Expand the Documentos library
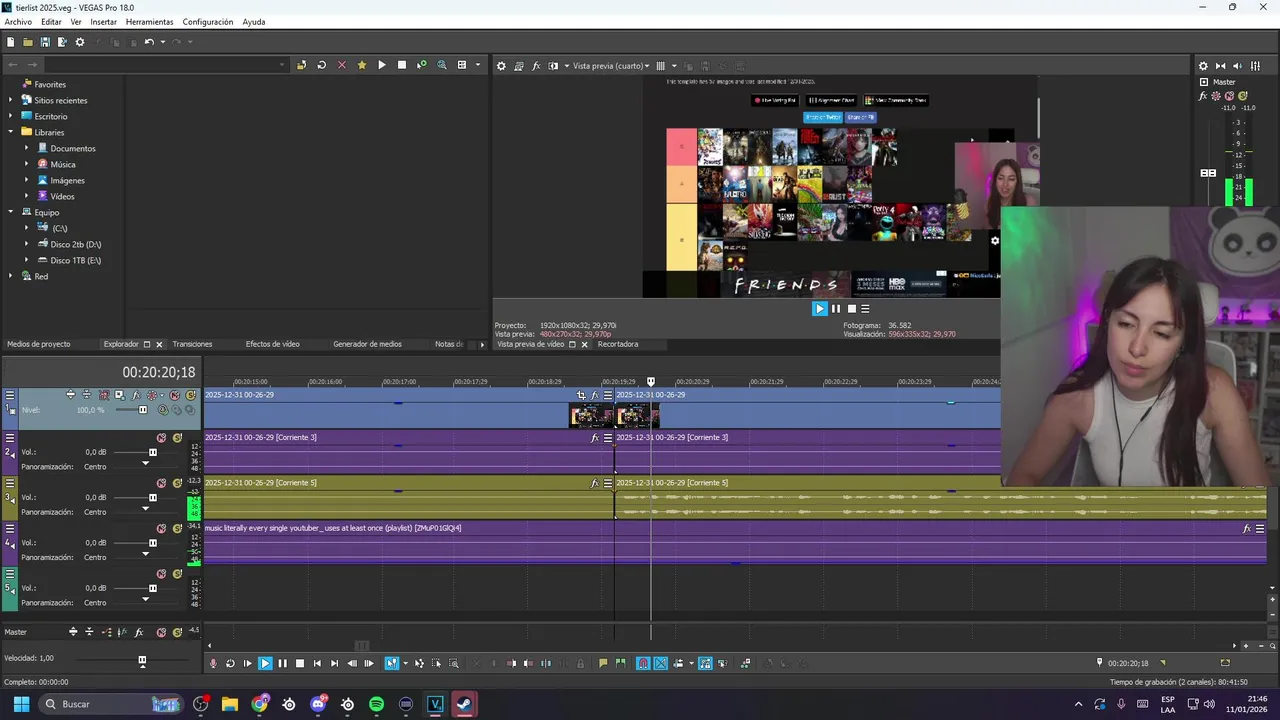 coord(28,148)
